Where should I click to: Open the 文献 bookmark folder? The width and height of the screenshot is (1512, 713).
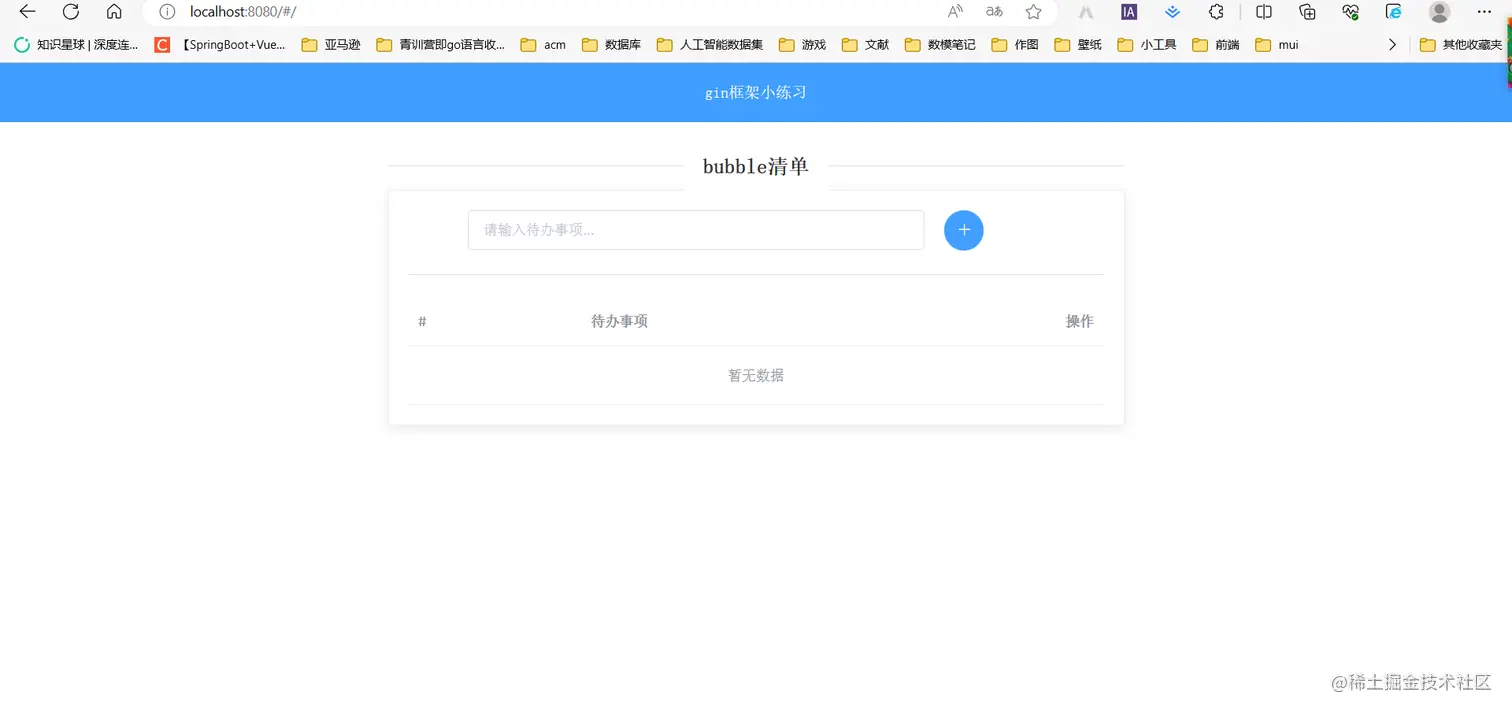(x=865, y=45)
